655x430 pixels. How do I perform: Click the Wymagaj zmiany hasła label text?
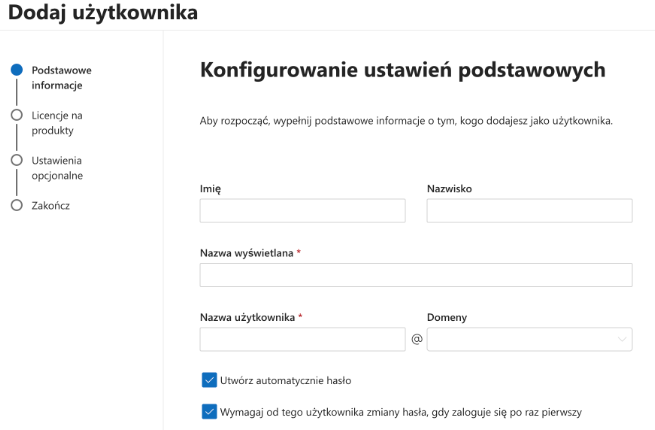pyautogui.click(x=401, y=412)
